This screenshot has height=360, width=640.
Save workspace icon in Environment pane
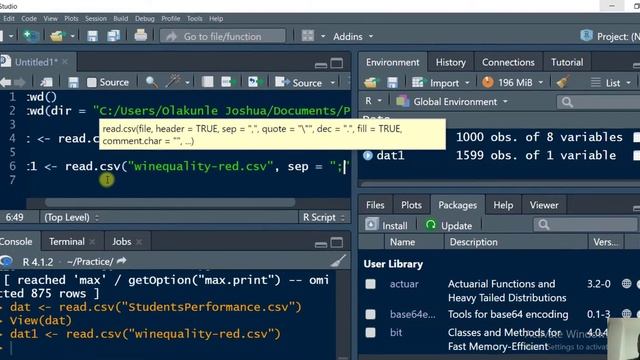pyautogui.click(x=392, y=83)
